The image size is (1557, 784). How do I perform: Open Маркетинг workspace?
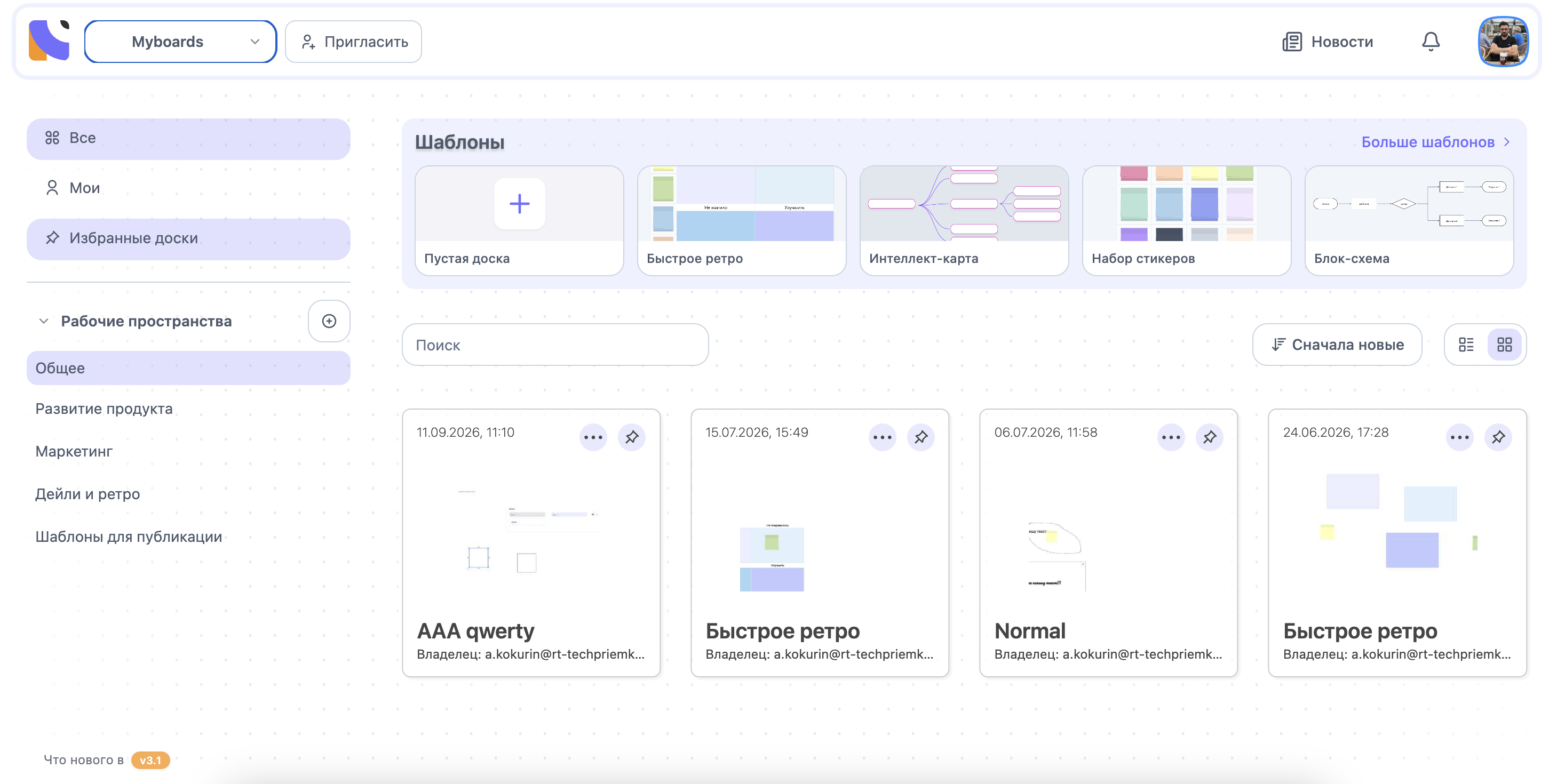[x=74, y=451]
